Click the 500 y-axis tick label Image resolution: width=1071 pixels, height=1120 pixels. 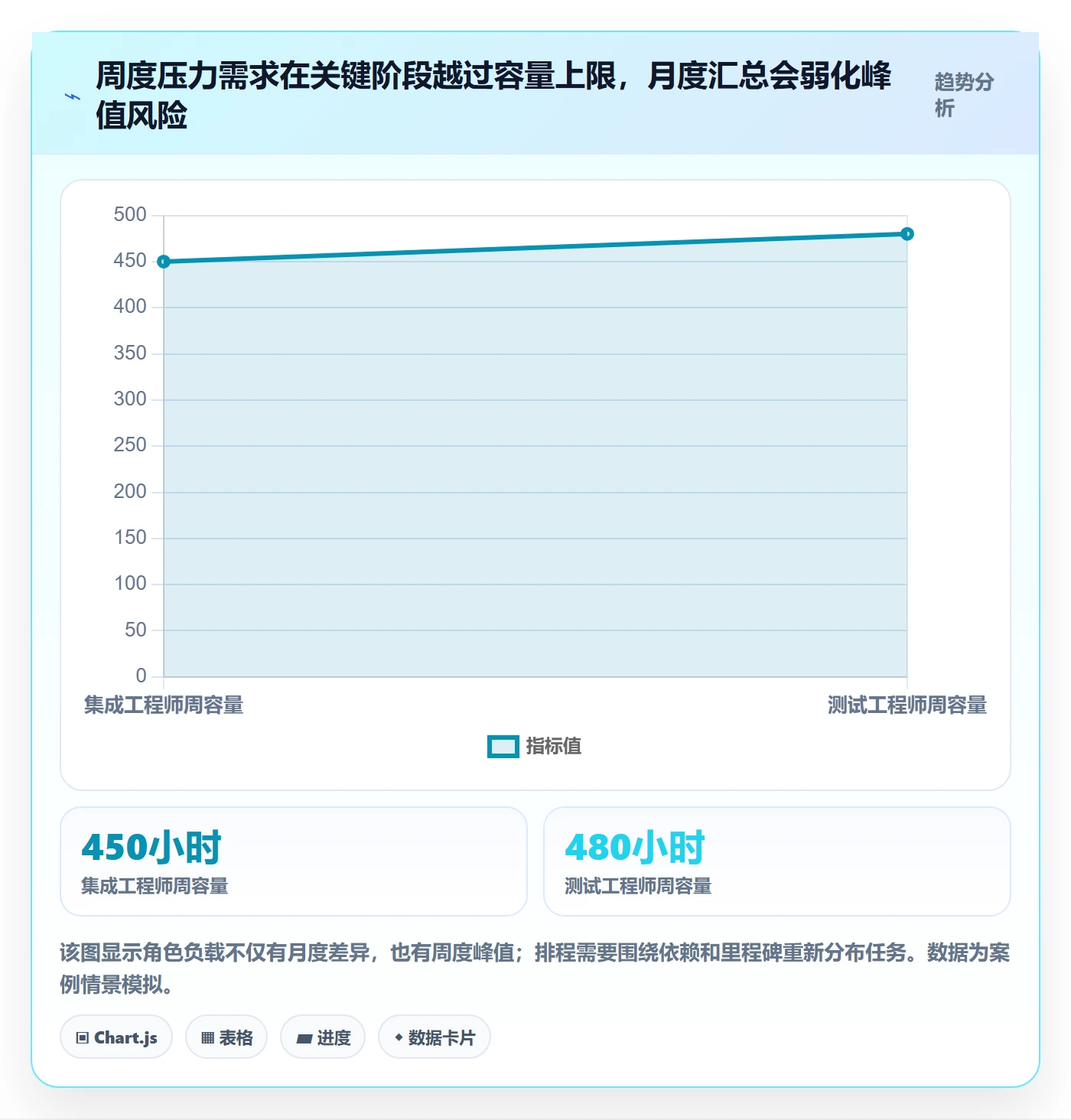[x=130, y=215]
